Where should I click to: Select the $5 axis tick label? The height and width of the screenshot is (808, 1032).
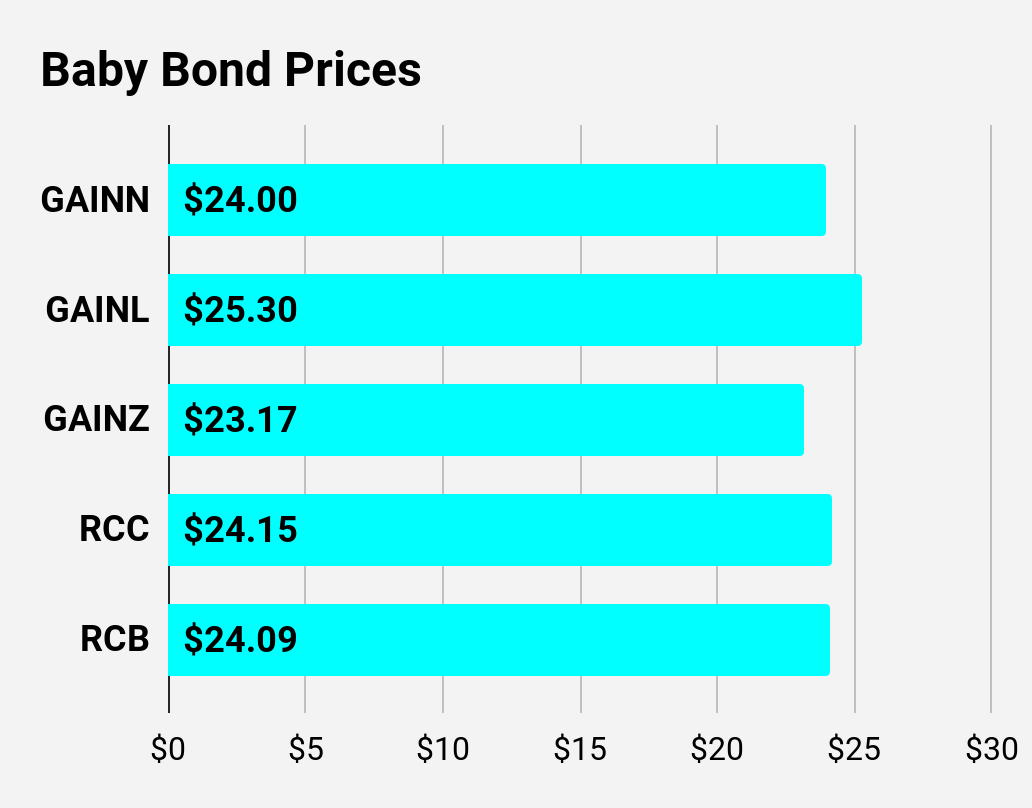(x=305, y=749)
